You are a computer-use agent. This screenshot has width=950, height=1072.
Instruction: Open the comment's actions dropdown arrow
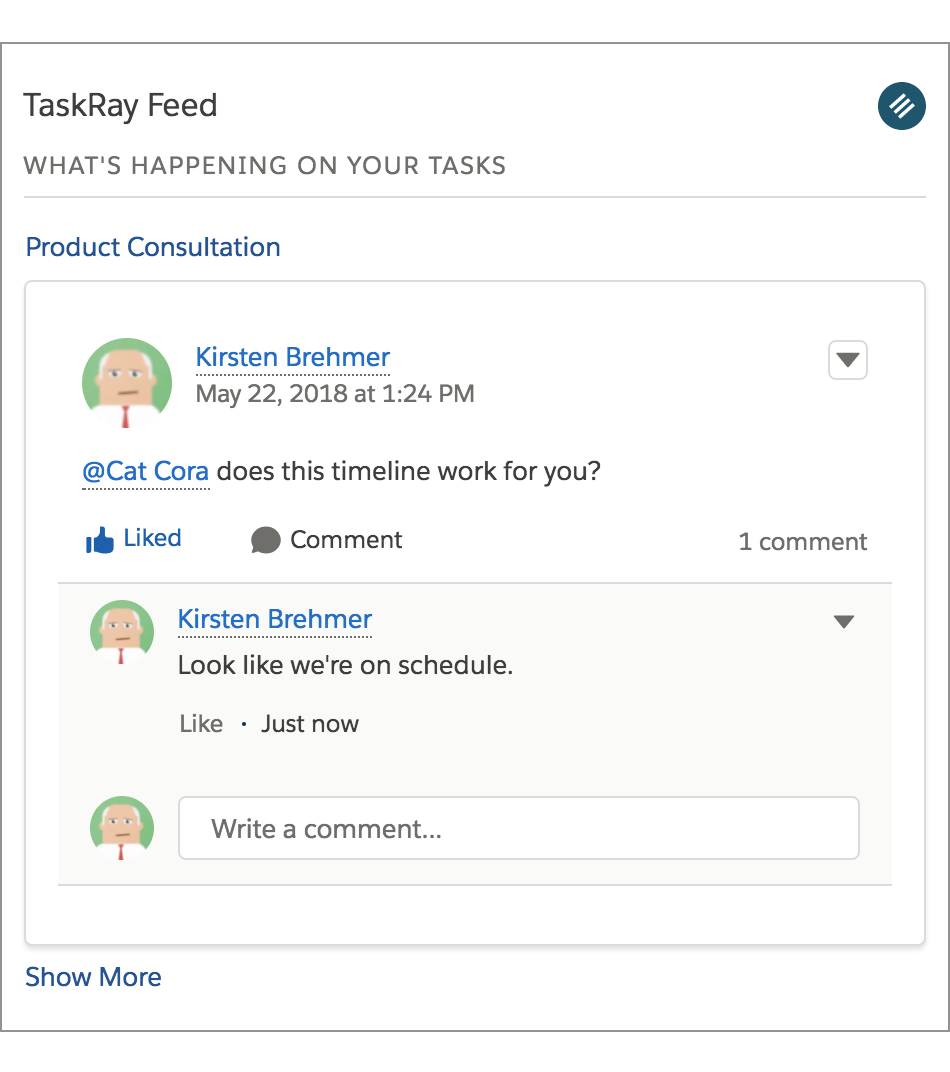point(843,620)
